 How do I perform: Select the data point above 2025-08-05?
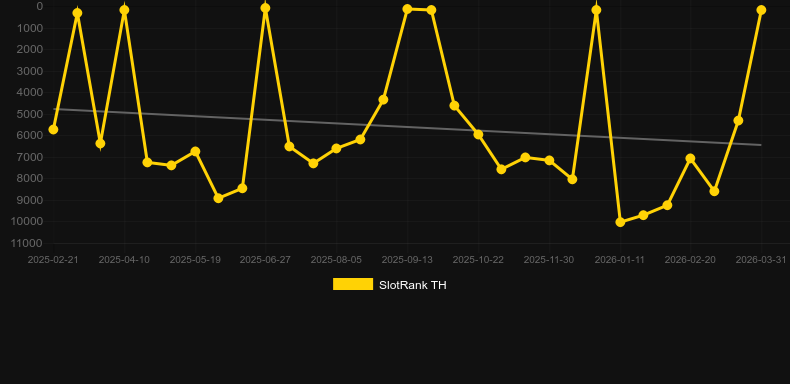point(336,148)
